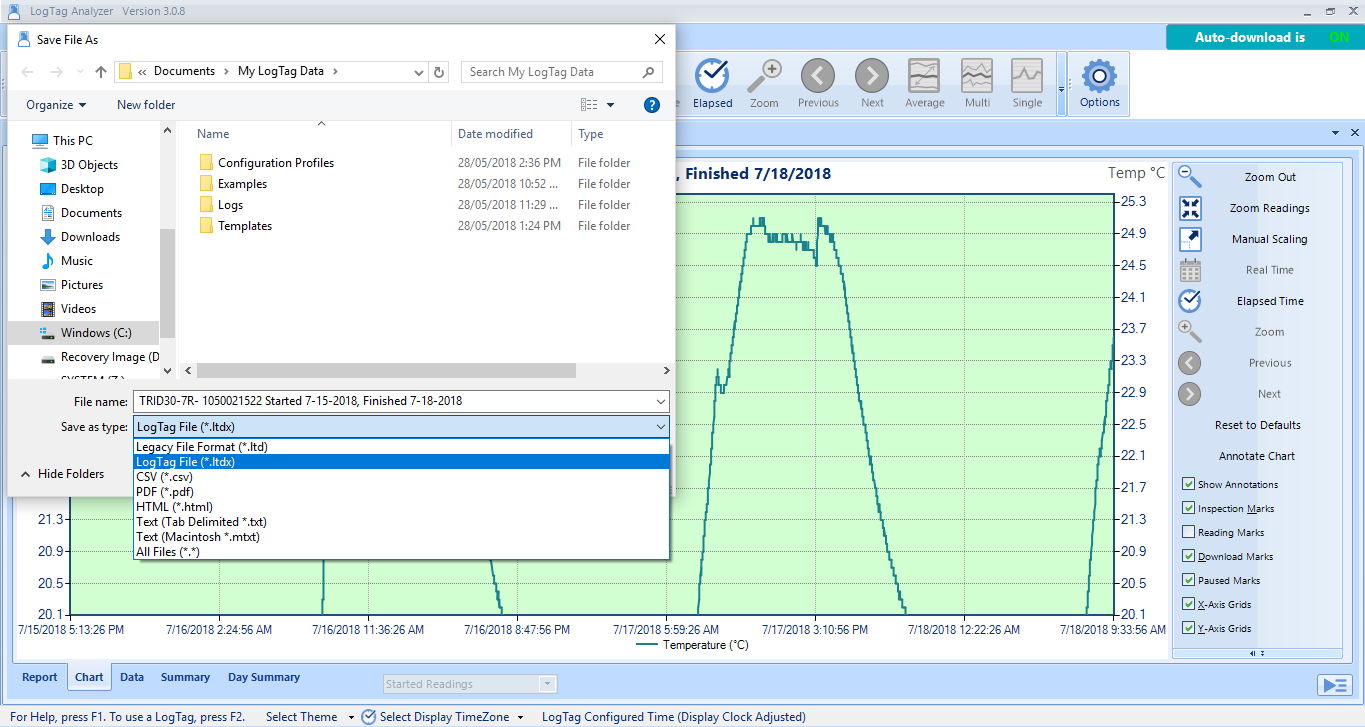Image resolution: width=1365 pixels, height=727 pixels.
Task: Switch to Multi chart view icon
Action: [977, 78]
